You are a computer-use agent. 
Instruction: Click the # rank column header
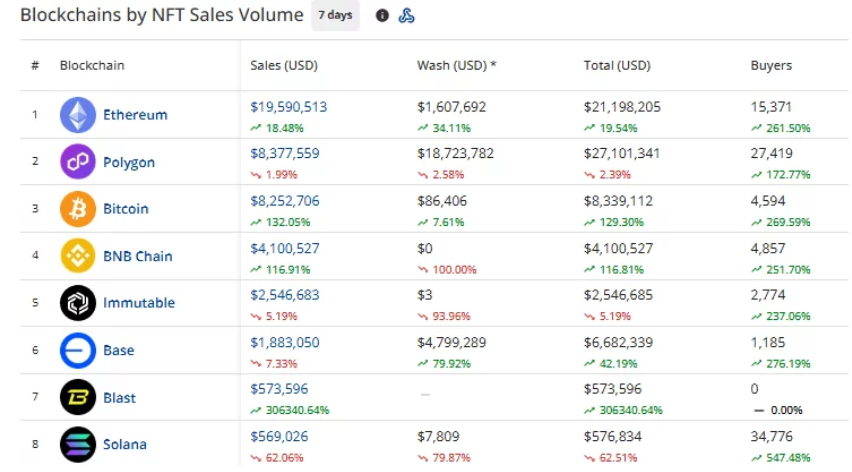[x=35, y=65]
